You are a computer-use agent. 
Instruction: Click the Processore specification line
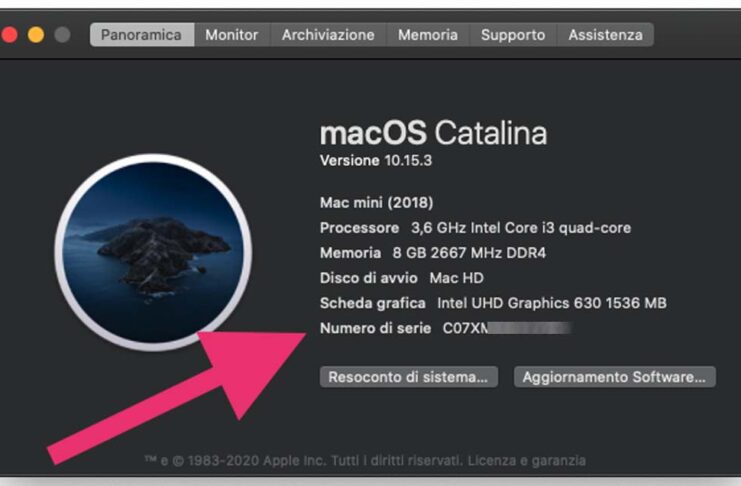click(475, 228)
